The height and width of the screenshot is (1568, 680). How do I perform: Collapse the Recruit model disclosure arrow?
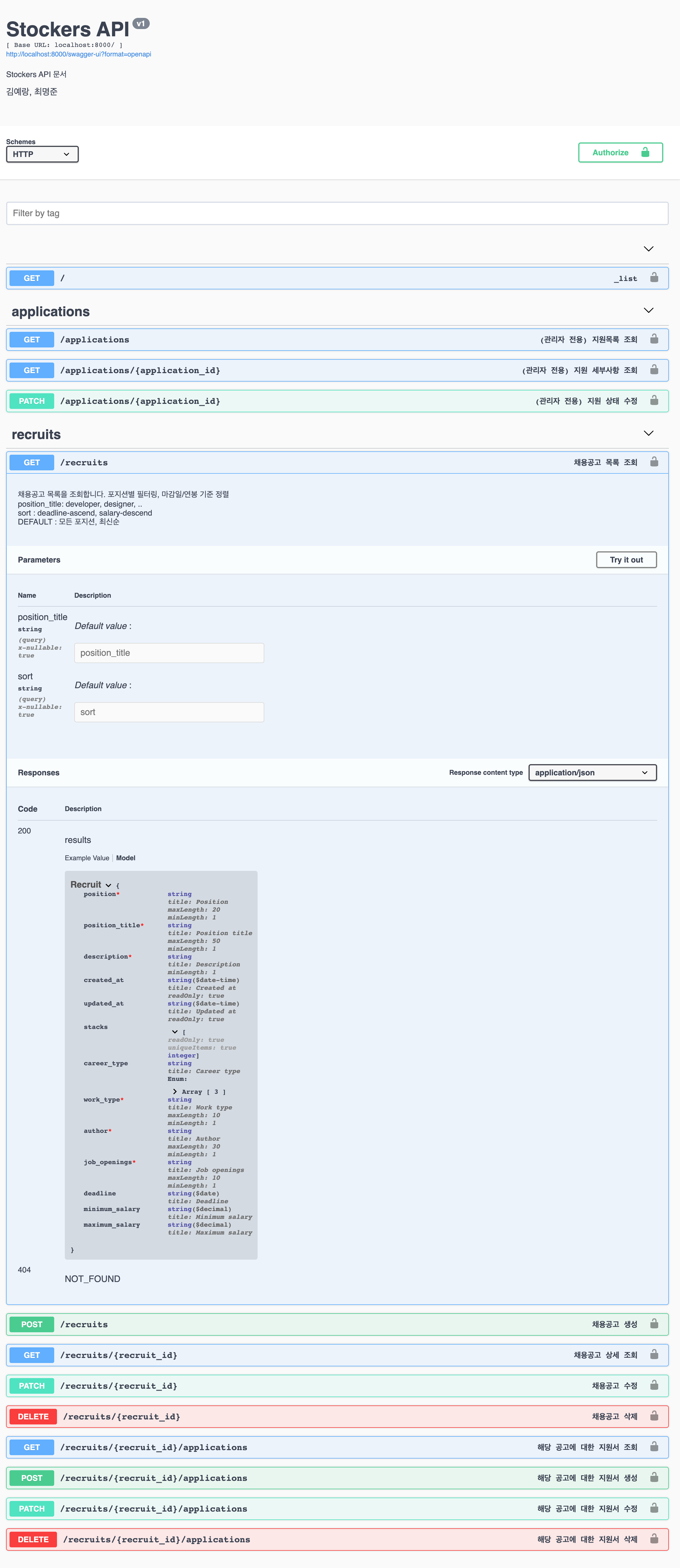(108, 885)
